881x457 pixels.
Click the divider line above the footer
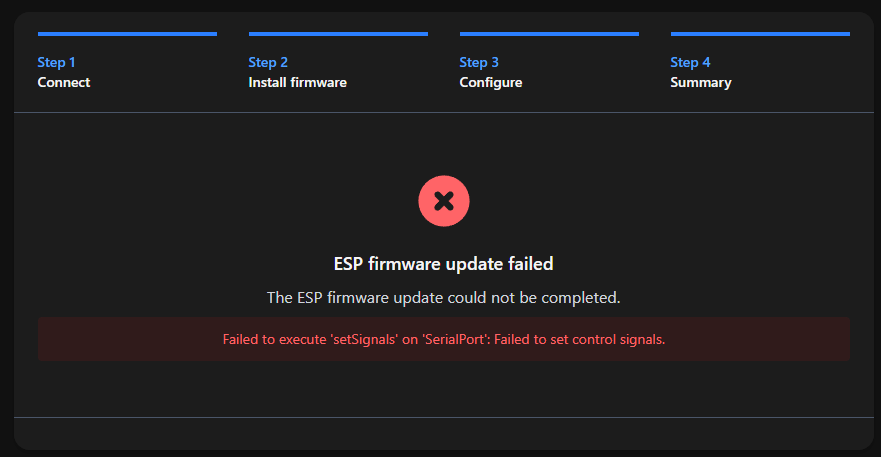click(x=443, y=417)
